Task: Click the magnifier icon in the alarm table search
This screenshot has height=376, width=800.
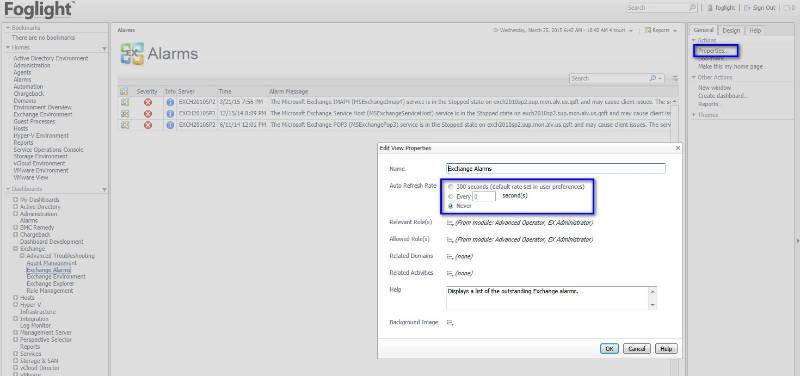Action: [654, 79]
